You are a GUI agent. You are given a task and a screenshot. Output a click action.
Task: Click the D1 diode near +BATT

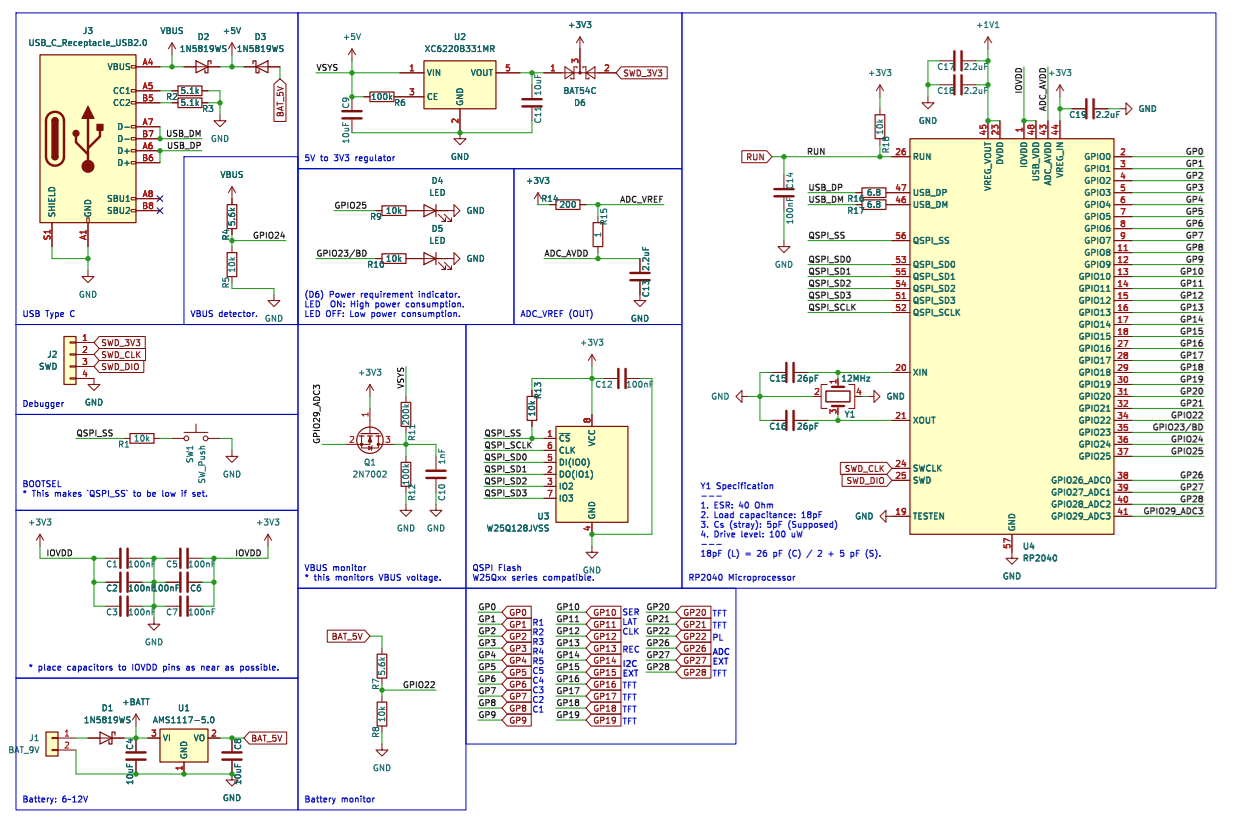(107, 738)
